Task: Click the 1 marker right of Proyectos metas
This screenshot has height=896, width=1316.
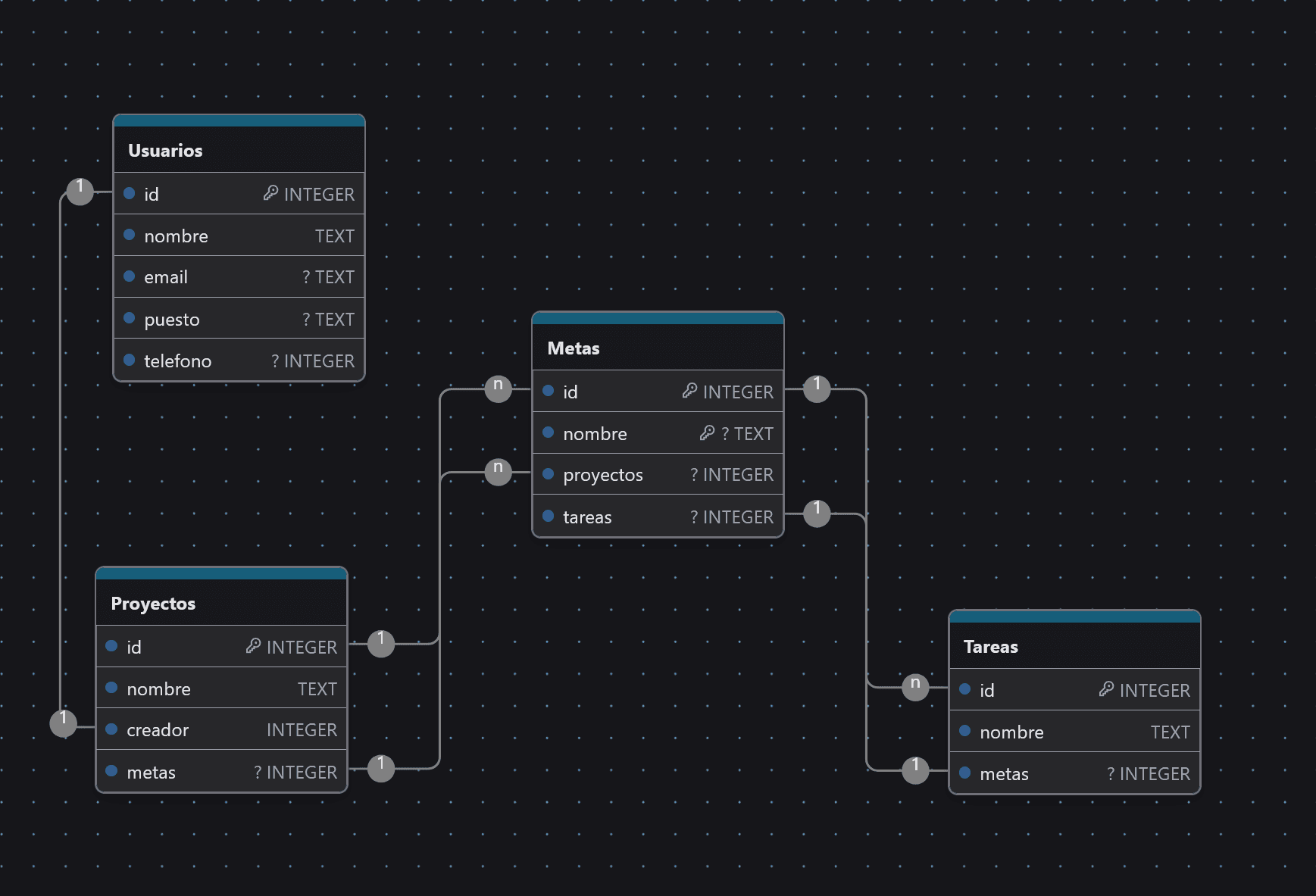Action: [381, 768]
